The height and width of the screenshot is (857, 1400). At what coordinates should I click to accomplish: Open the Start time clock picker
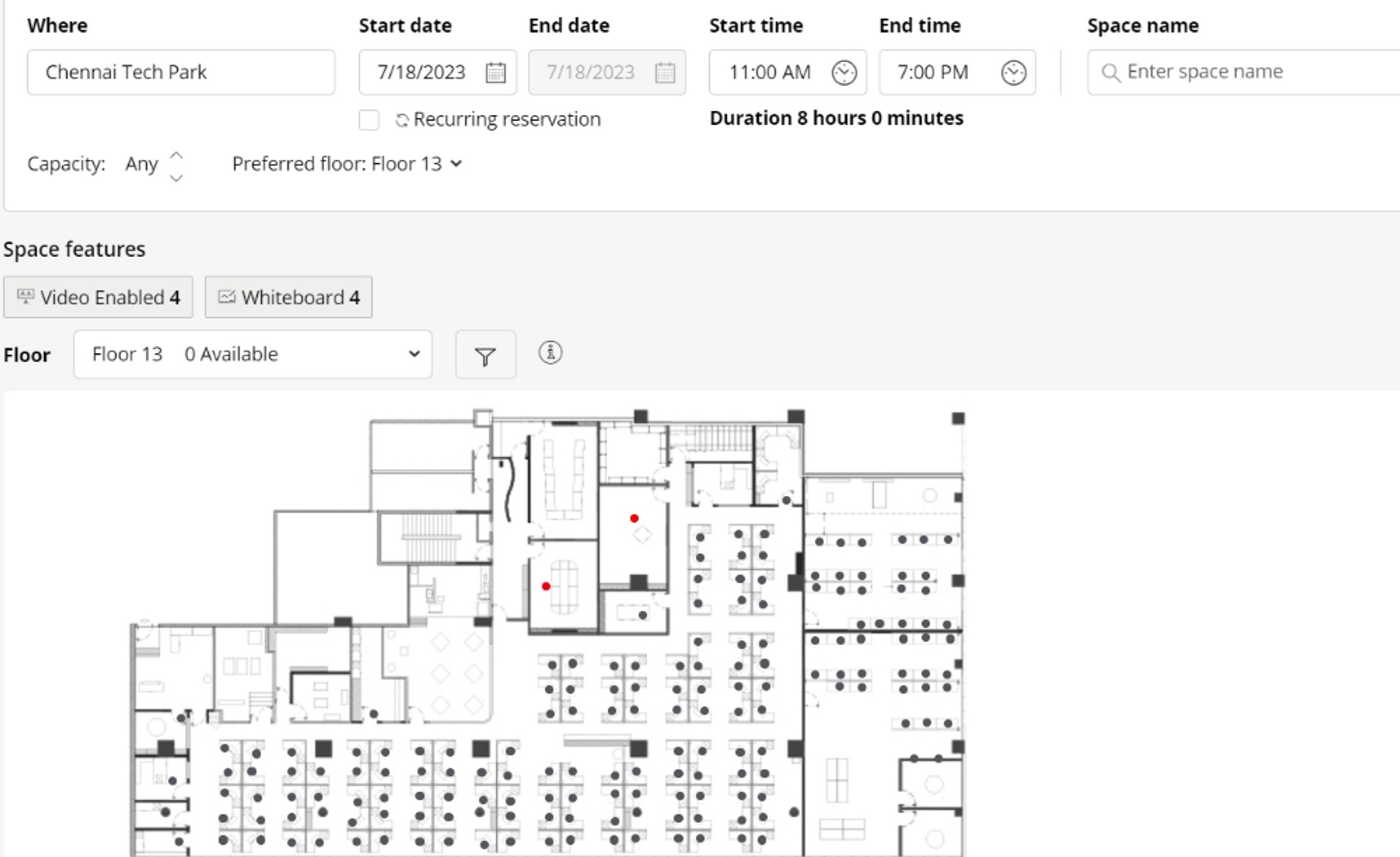pyautogui.click(x=844, y=72)
